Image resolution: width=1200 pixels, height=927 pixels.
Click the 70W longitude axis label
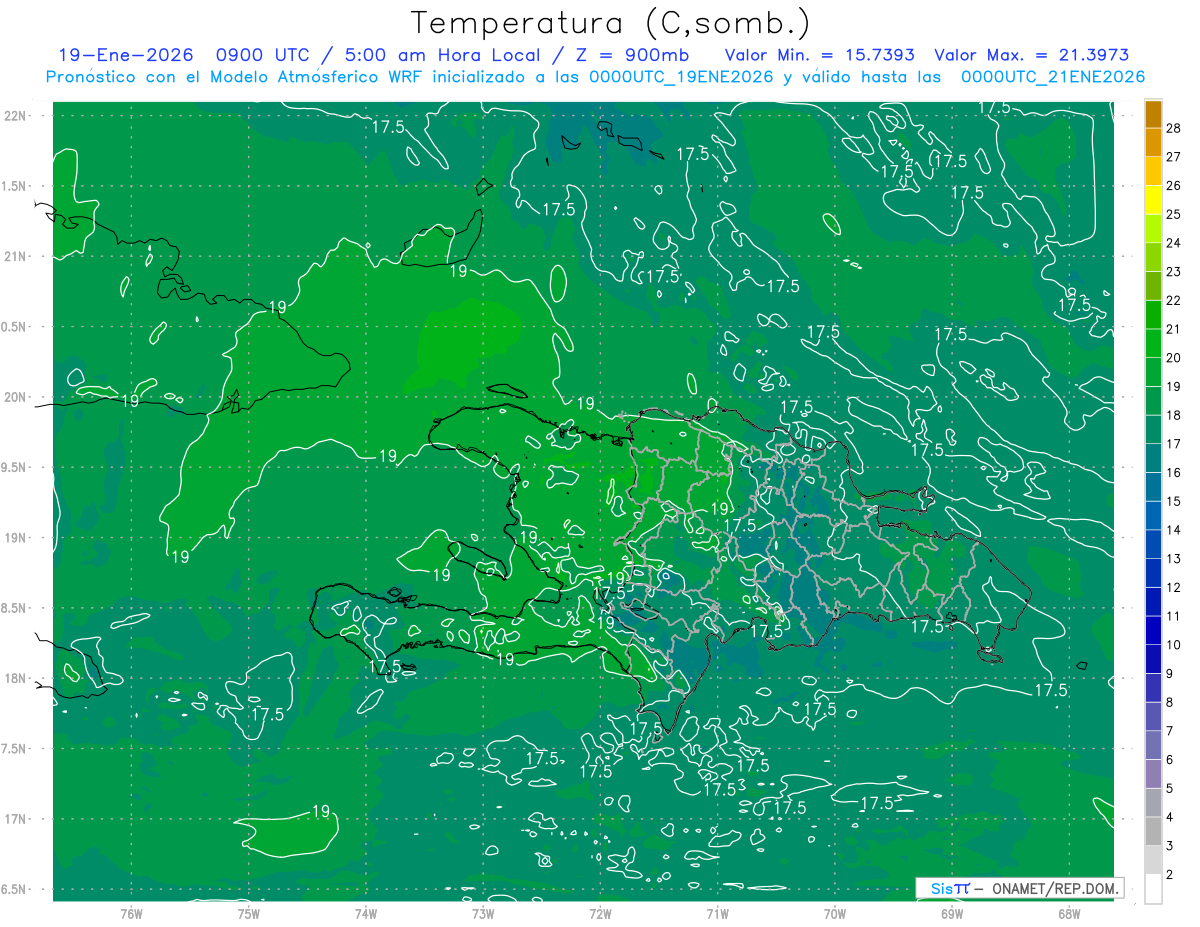pos(834,913)
